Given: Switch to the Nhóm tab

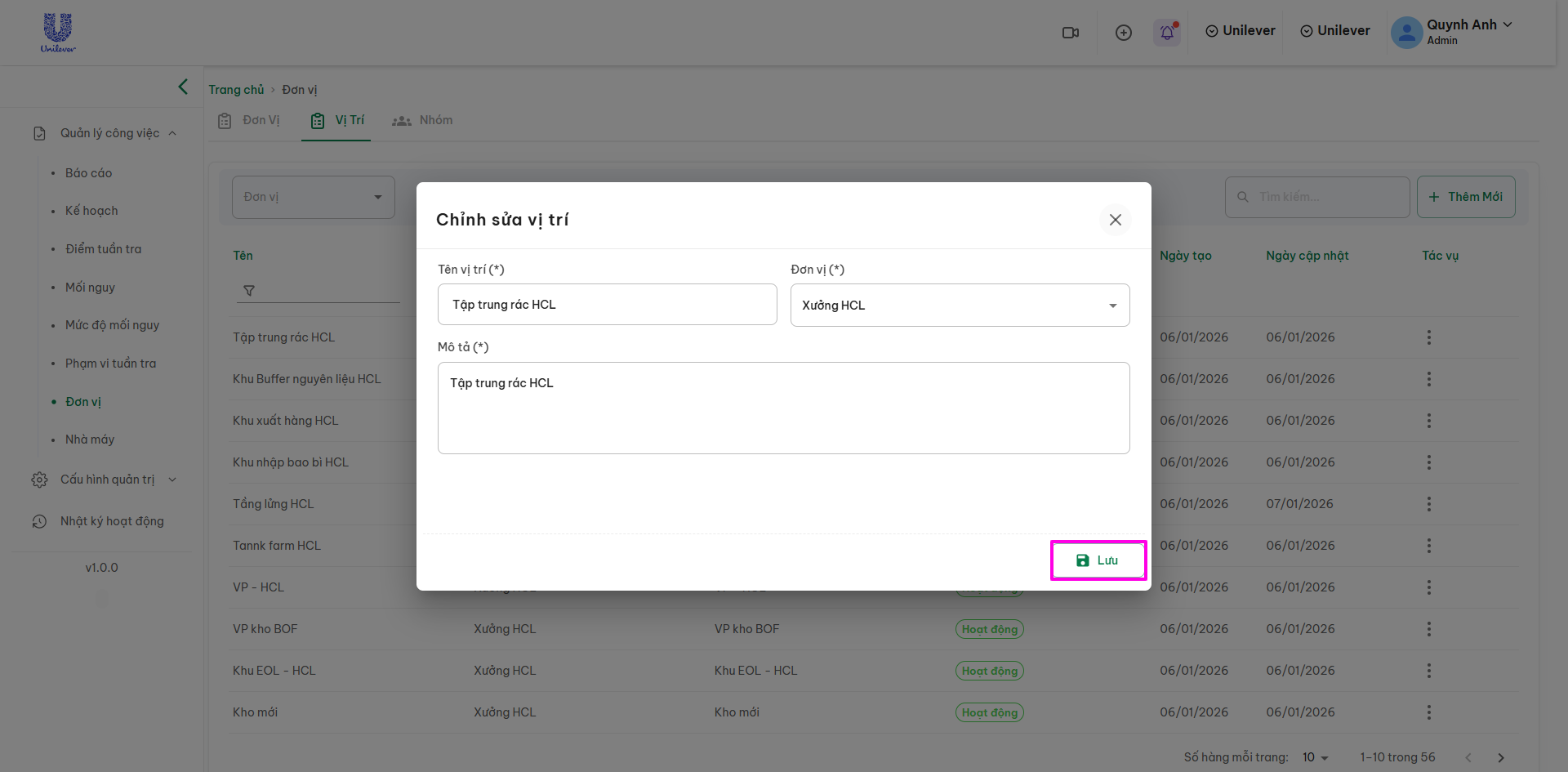Looking at the screenshot, I should [423, 121].
